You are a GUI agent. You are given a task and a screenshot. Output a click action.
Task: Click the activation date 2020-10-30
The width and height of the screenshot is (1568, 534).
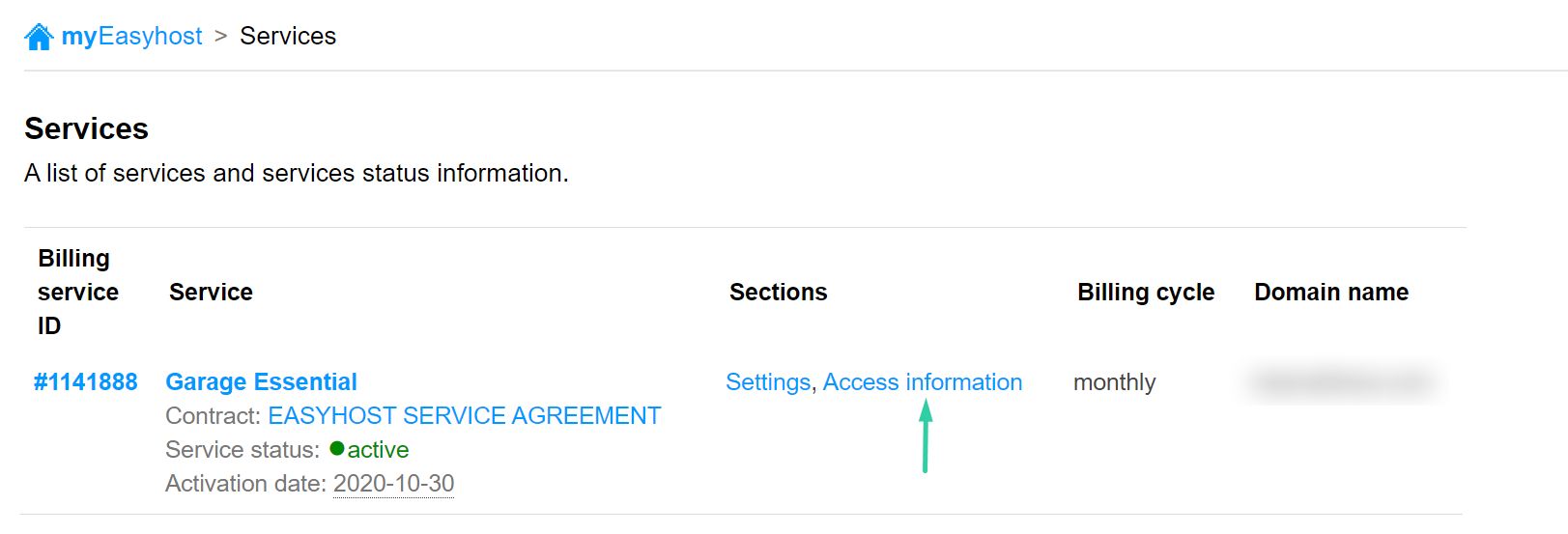(393, 484)
